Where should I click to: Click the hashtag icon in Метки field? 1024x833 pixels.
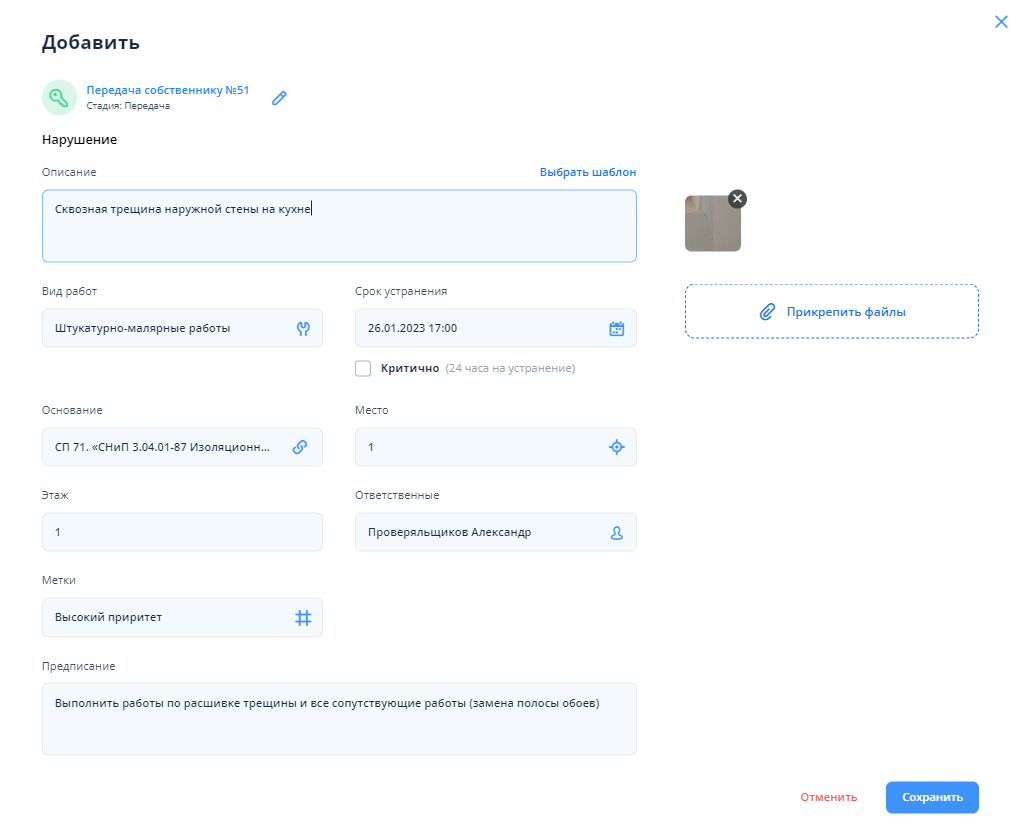[x=303, y=618]
